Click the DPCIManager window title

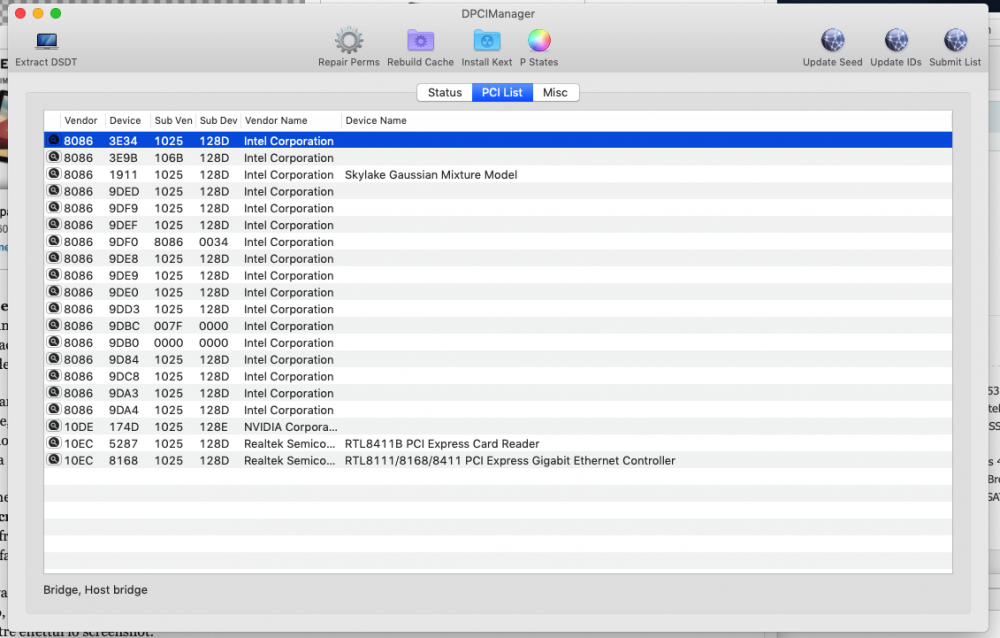498,14
